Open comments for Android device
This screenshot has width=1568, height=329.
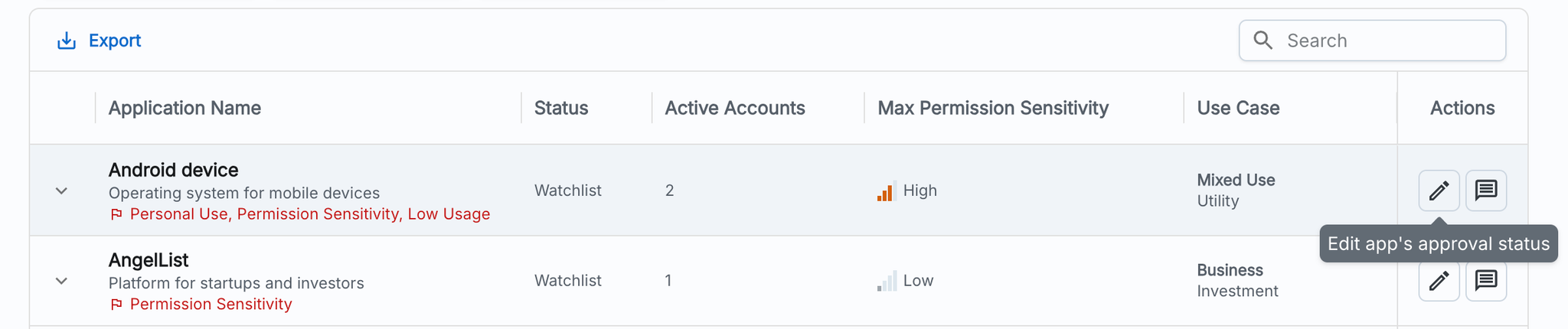(x=1486, y=191)
